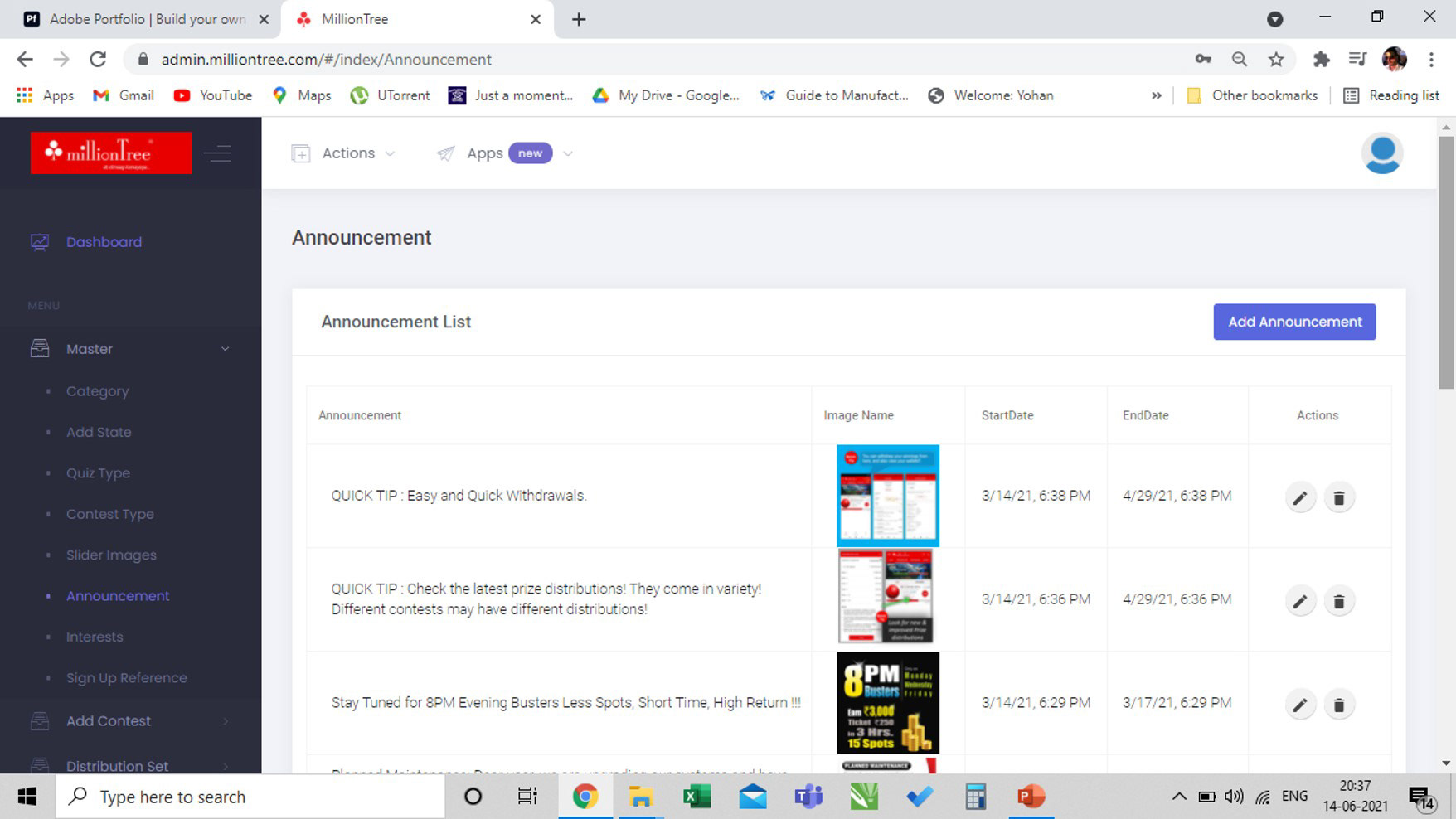The image size is (1456, 819).
Task: Reload the page in Chrome
Action: pos(98,59)
